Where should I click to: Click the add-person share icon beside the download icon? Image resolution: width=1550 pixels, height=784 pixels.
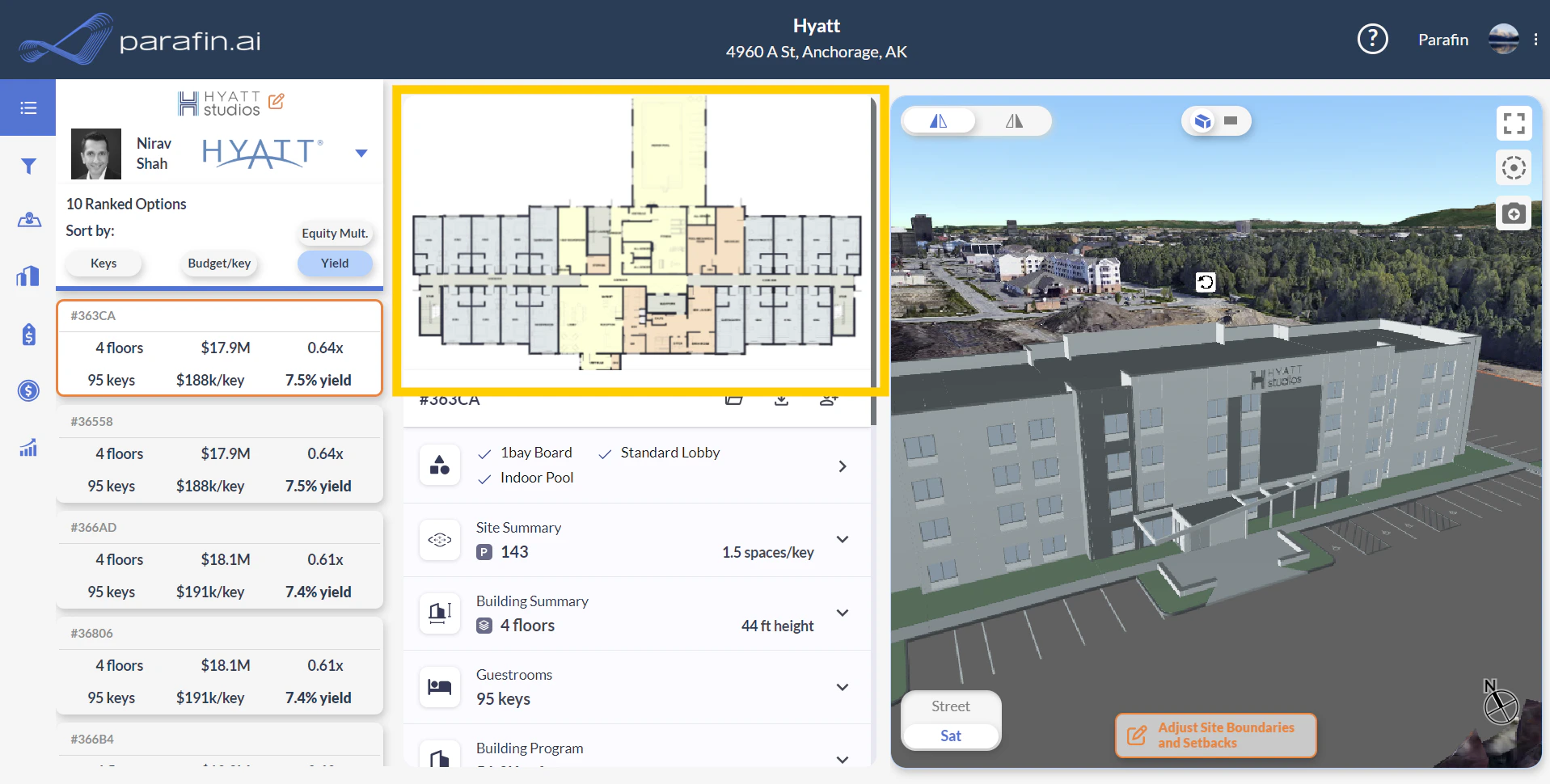click(x=828, y=398)
